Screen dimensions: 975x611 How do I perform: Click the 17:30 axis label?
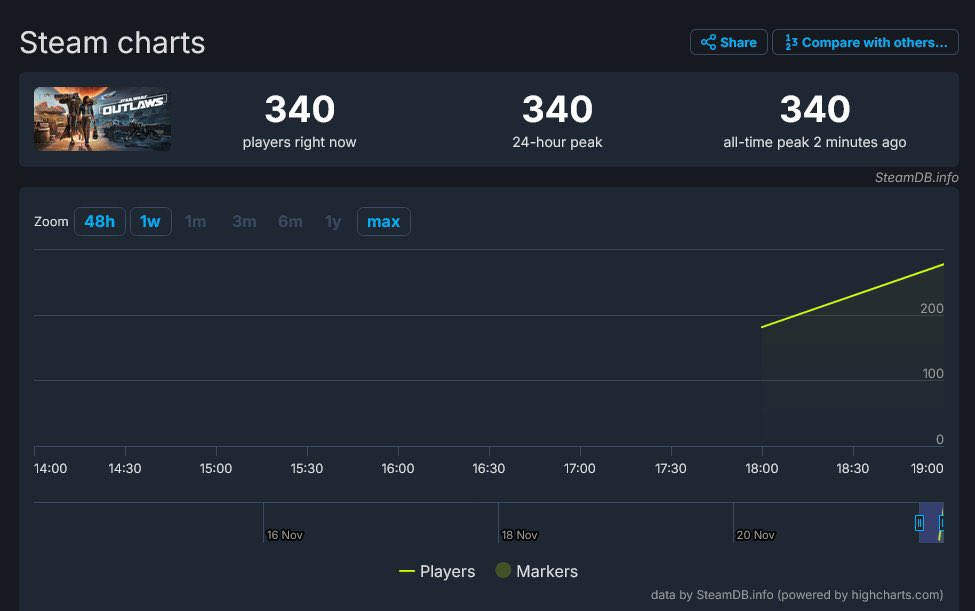pyautogui.click(x=670, y=468)
